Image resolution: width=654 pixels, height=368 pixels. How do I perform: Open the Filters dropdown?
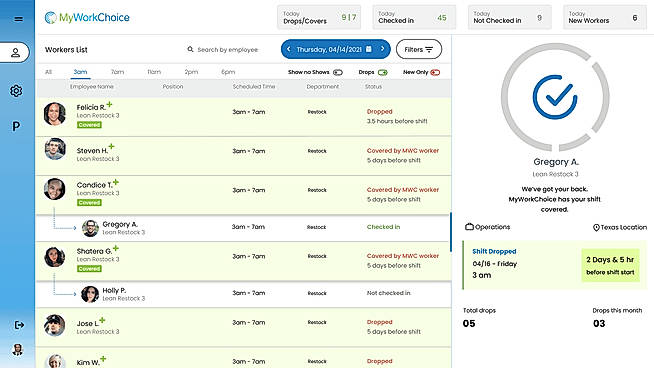pos(419,49)
